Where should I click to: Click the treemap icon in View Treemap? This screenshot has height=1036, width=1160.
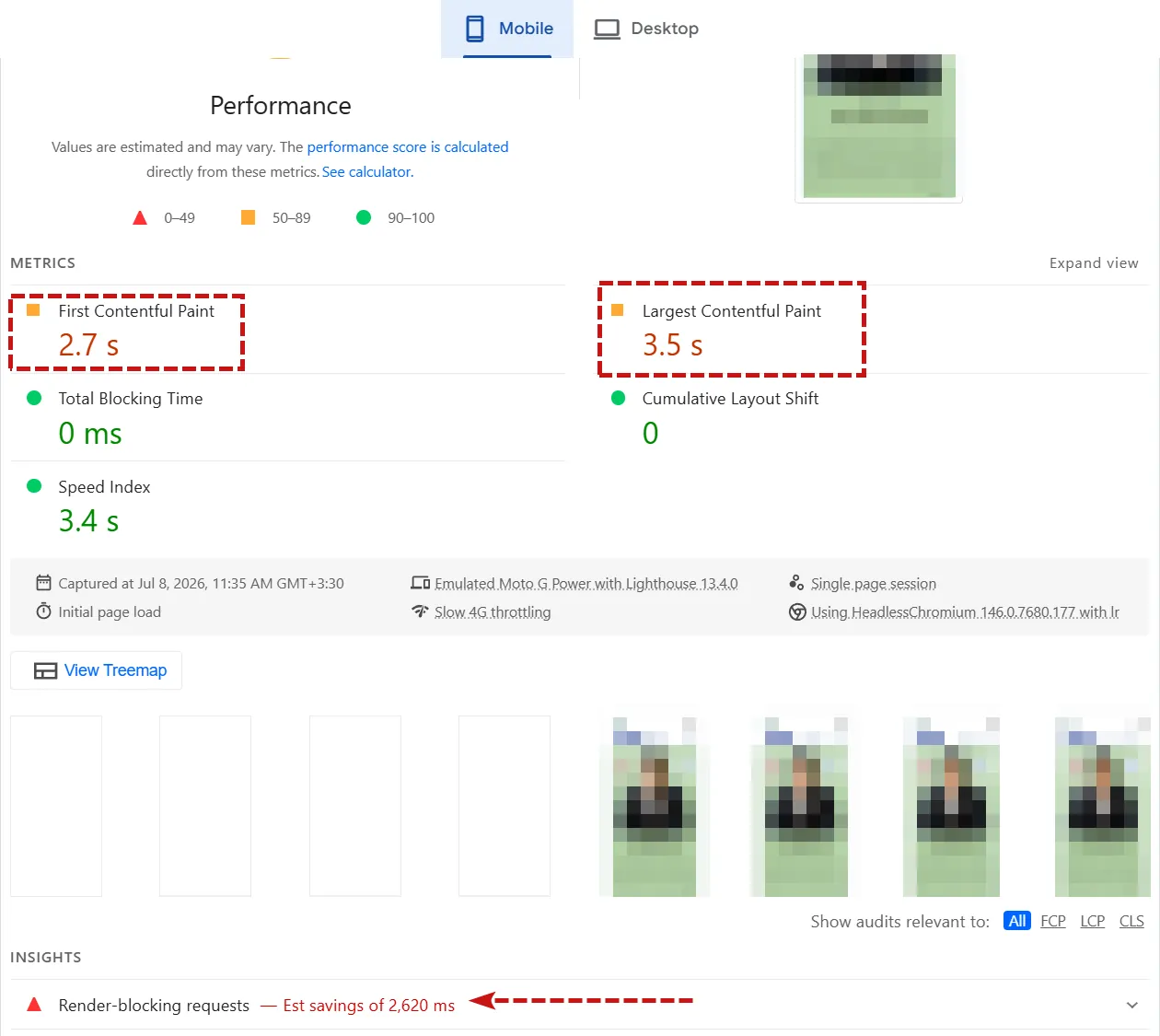point(45,671)
